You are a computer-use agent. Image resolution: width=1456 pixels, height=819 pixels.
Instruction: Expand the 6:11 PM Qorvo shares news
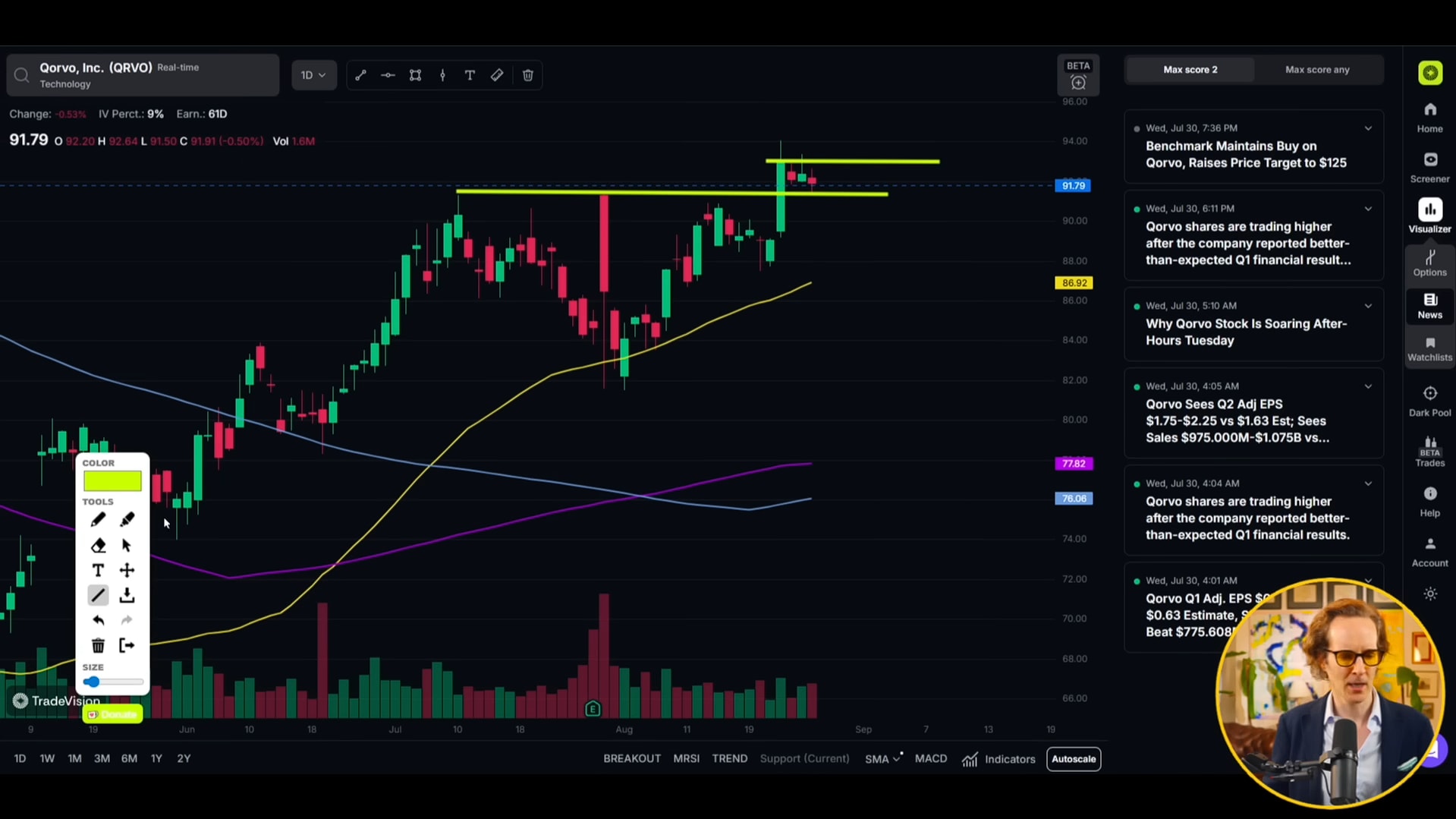1368,209
